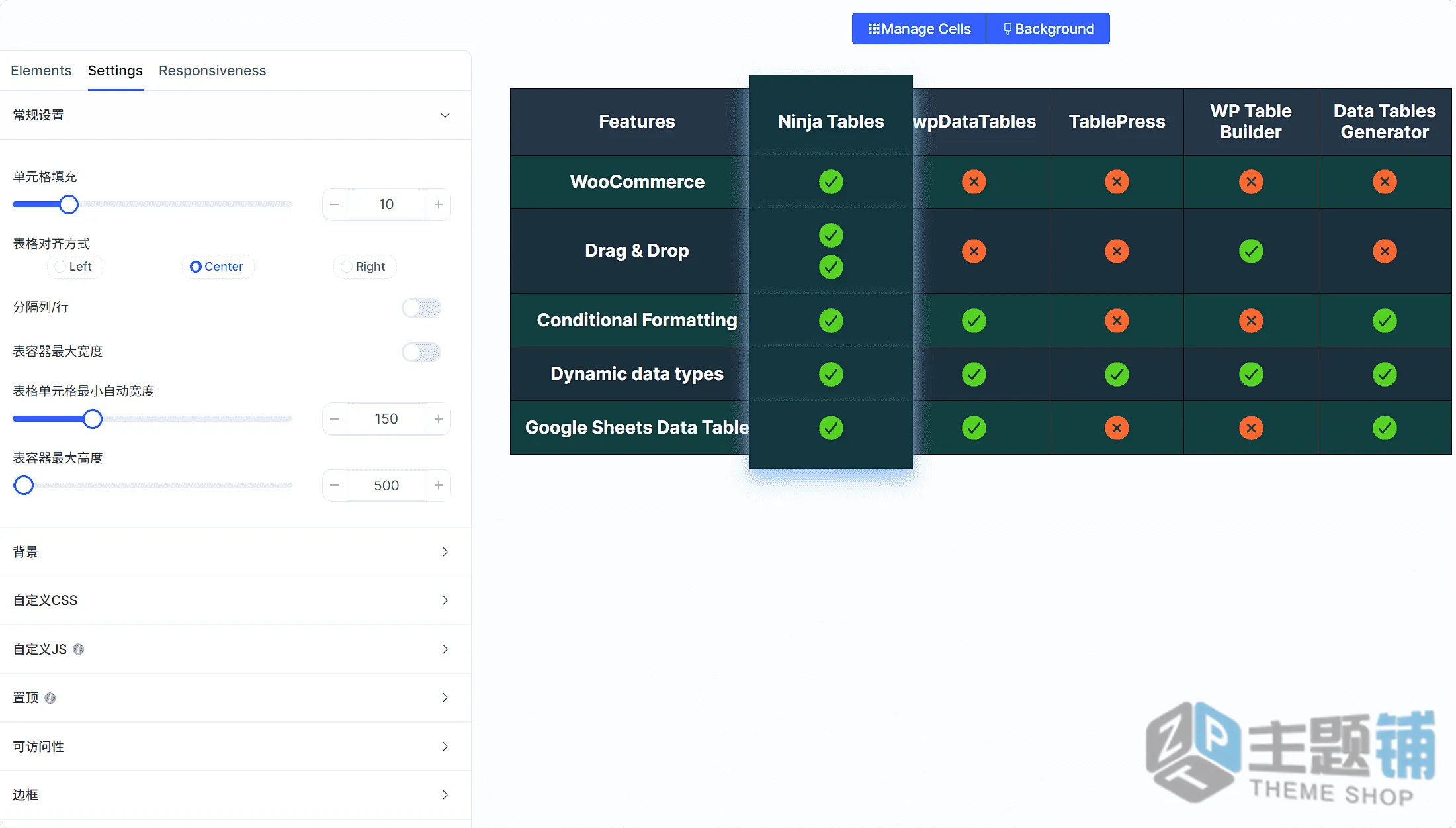Toggle the 分隔列/行 switch
Viewport: 1456px width, 828px height.
pyautogui.click(x=421, y=308)
